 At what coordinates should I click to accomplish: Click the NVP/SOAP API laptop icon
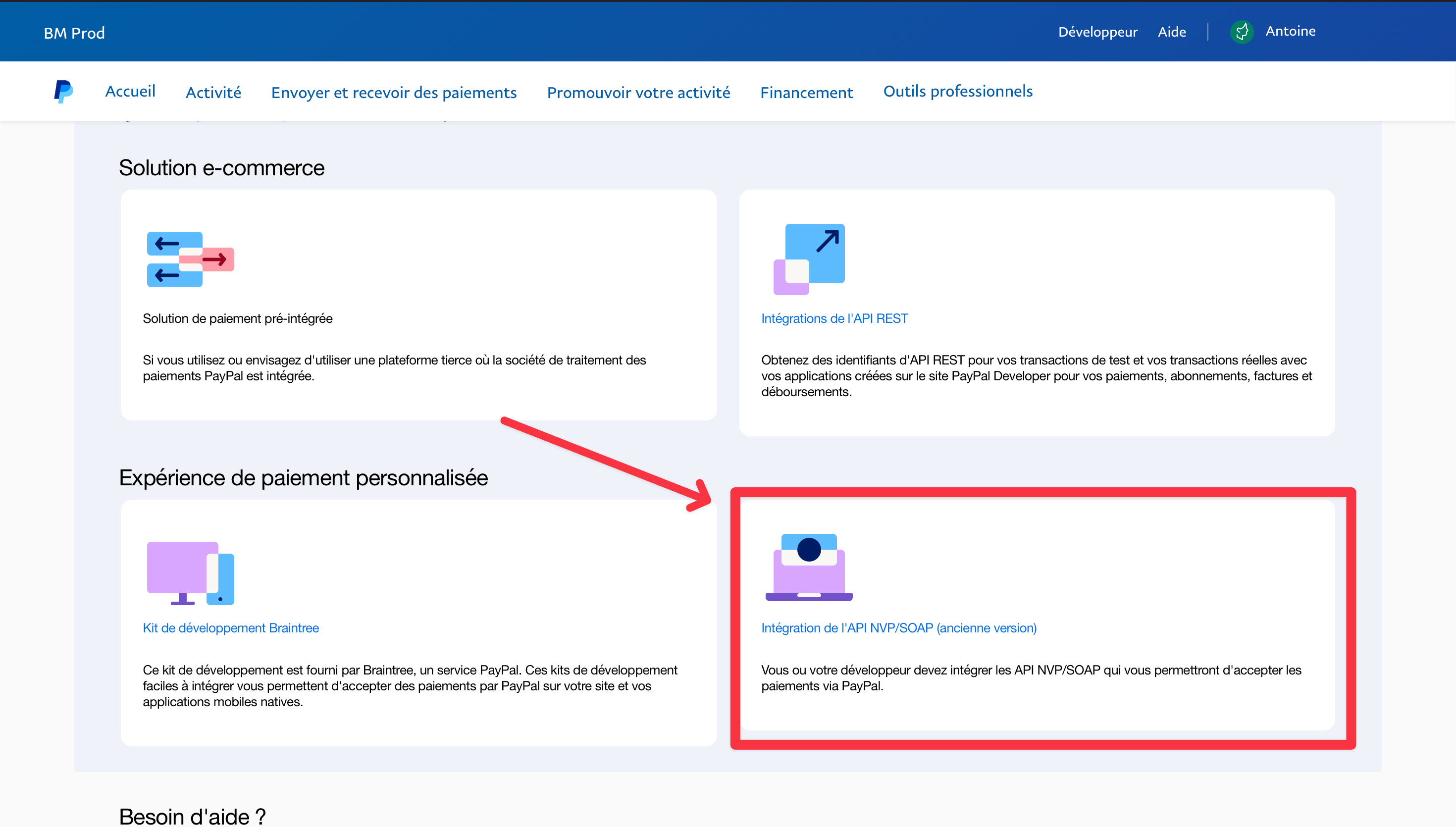click(x=809, y=567)
